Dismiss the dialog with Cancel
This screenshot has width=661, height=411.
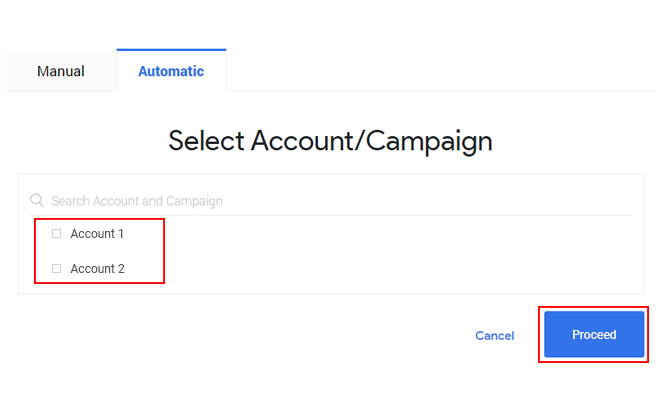coord(494,336)
